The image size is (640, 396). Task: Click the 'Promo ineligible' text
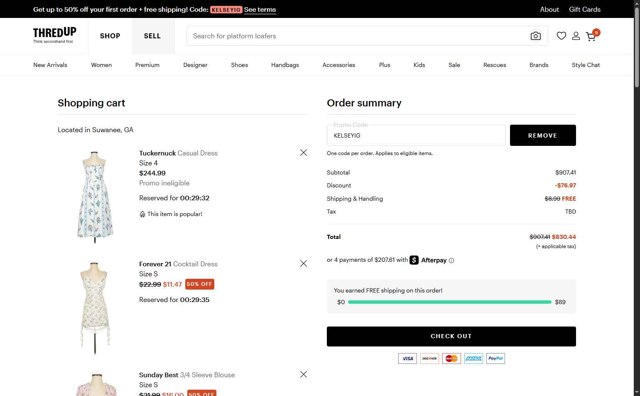pyautogui.click(x=164, y=183)
